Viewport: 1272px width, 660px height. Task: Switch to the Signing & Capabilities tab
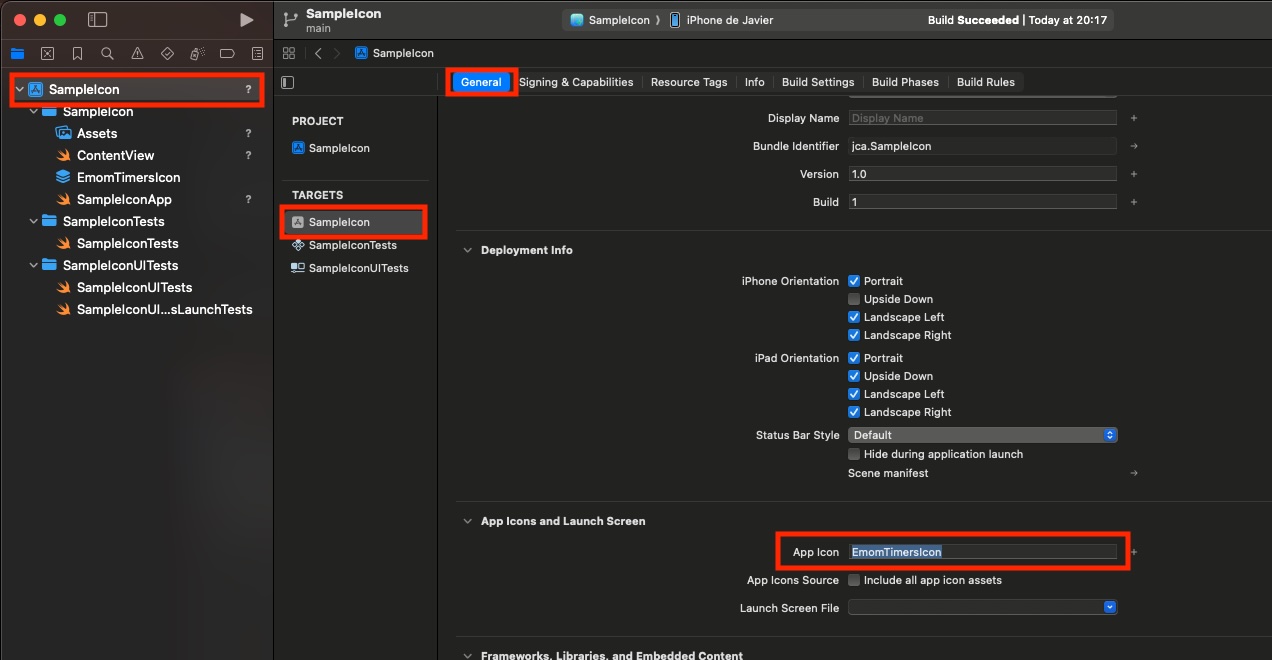[577, 82]
